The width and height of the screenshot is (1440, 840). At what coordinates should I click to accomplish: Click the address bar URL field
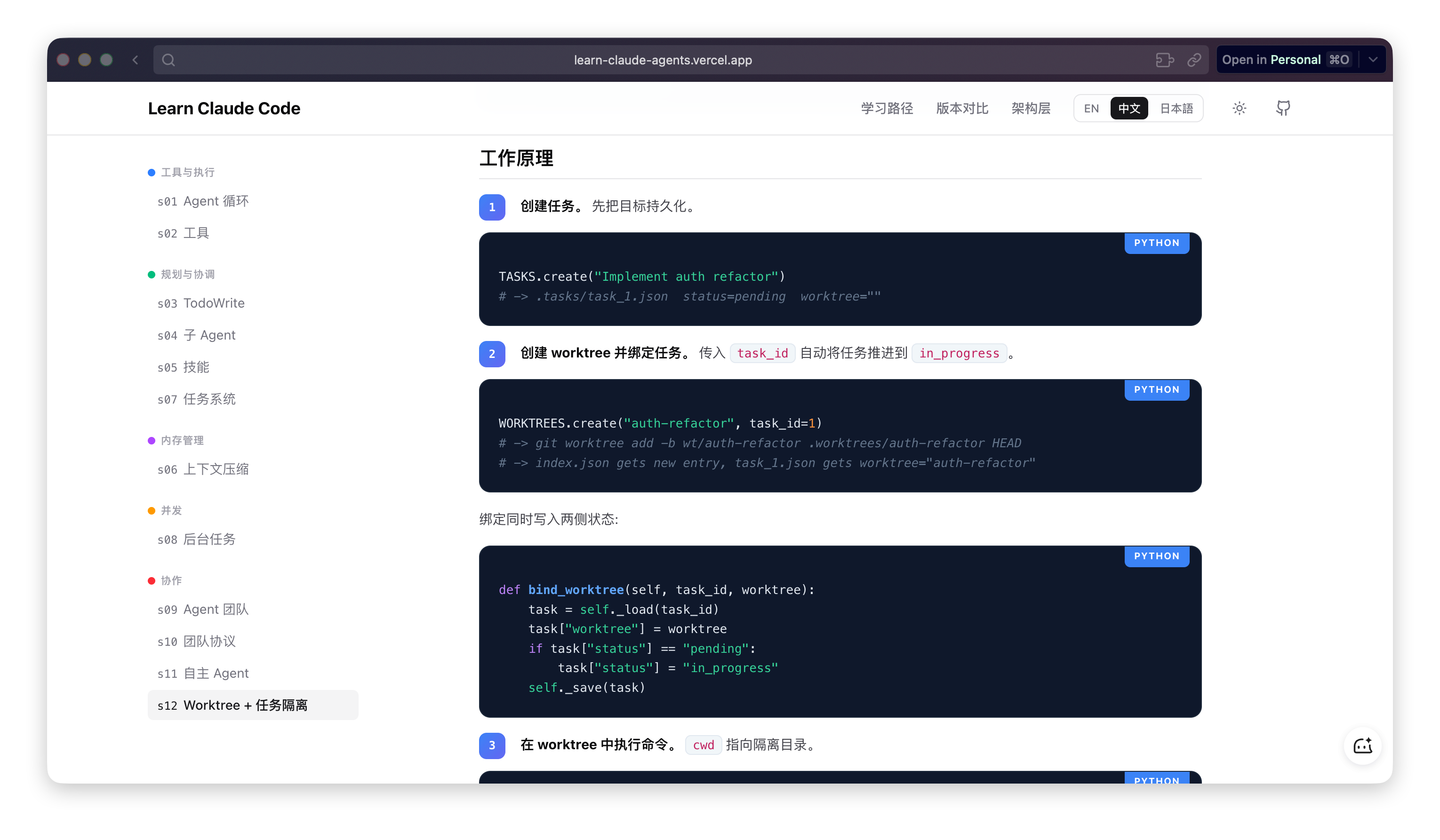pyautogui.click(x=663, y=60)
